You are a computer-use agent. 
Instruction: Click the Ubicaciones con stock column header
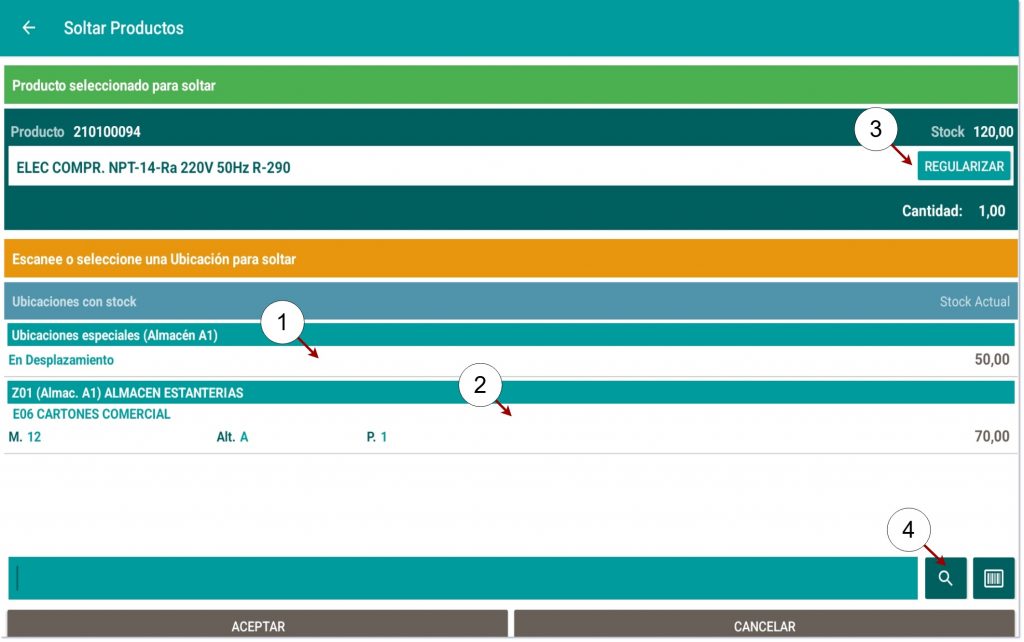click(74, 301)
